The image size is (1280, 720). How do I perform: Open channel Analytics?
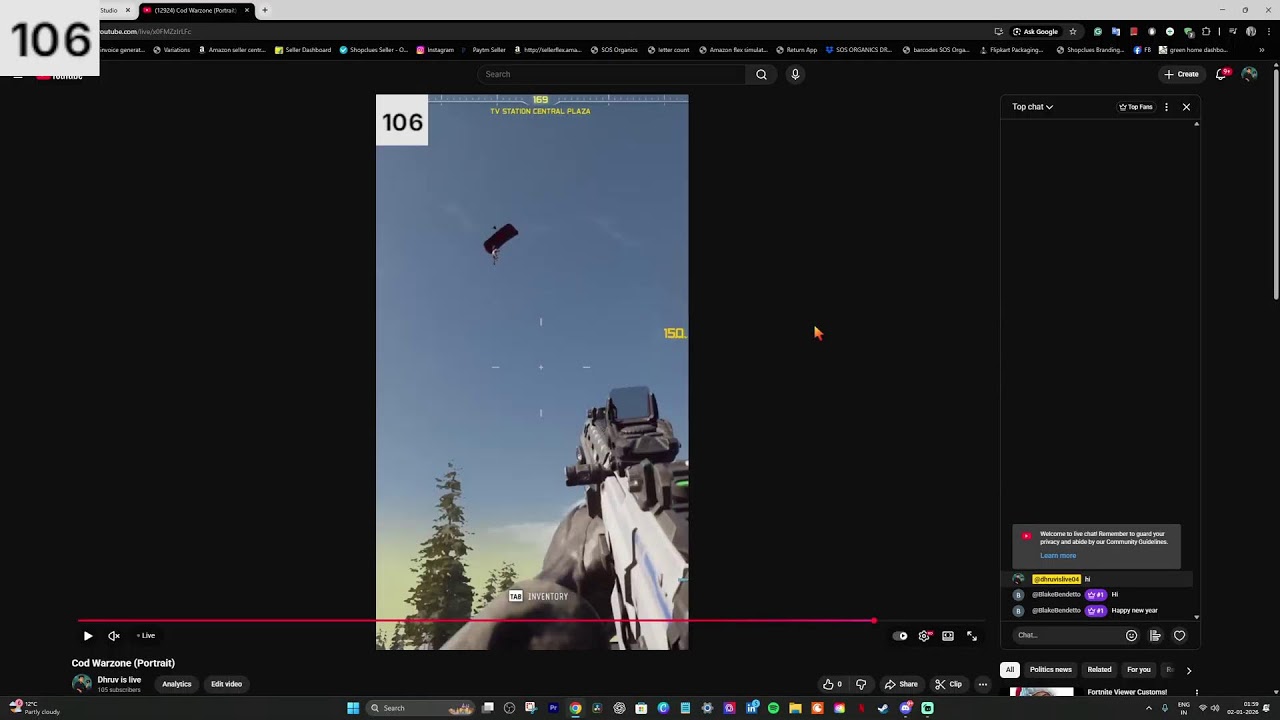click(177, 684)
